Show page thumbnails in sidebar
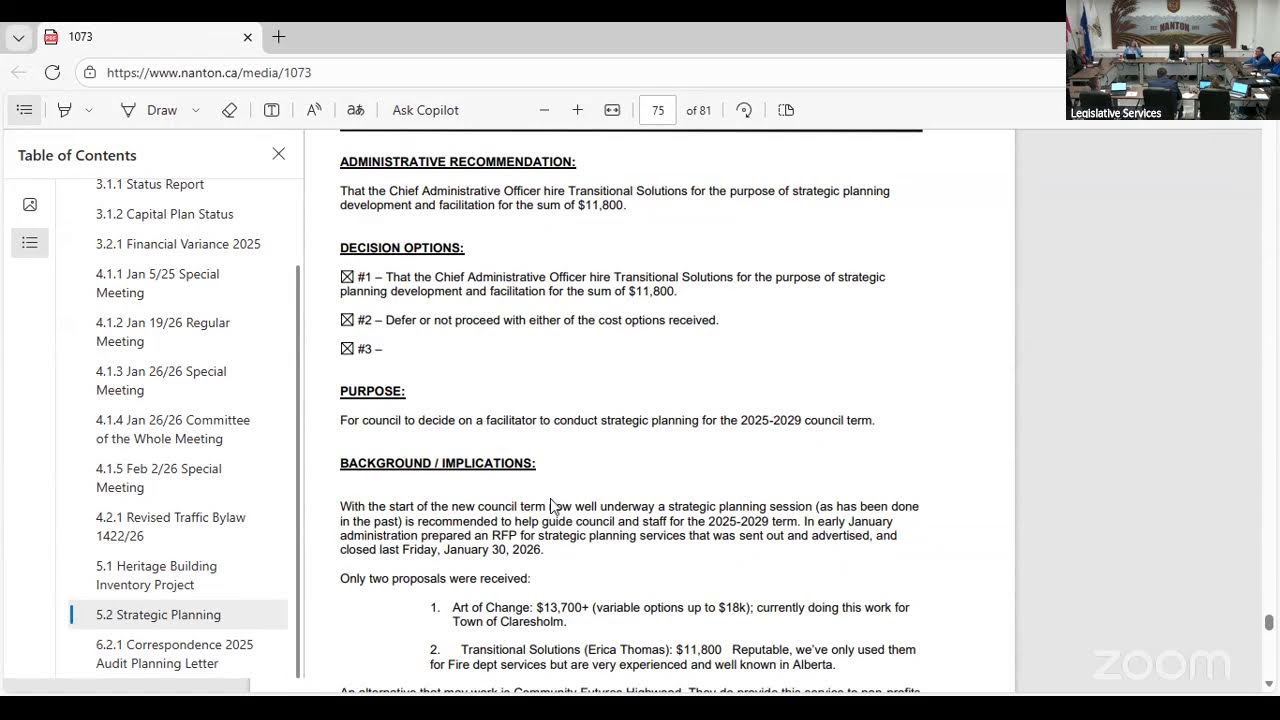This screenshot has width=1280, height=720. (x=30, y=205)
